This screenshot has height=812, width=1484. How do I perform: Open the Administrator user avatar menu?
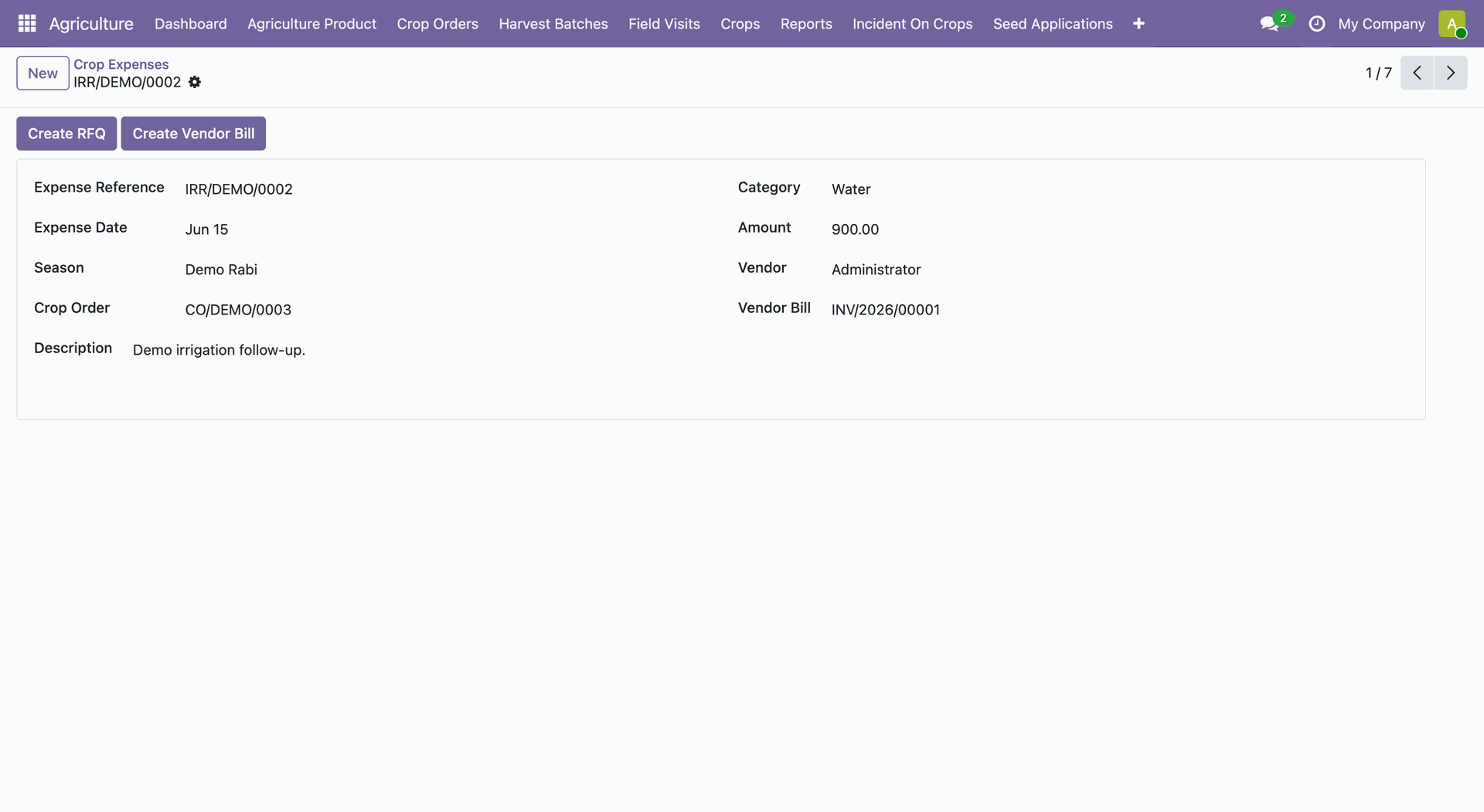(x=1452, y=24)
